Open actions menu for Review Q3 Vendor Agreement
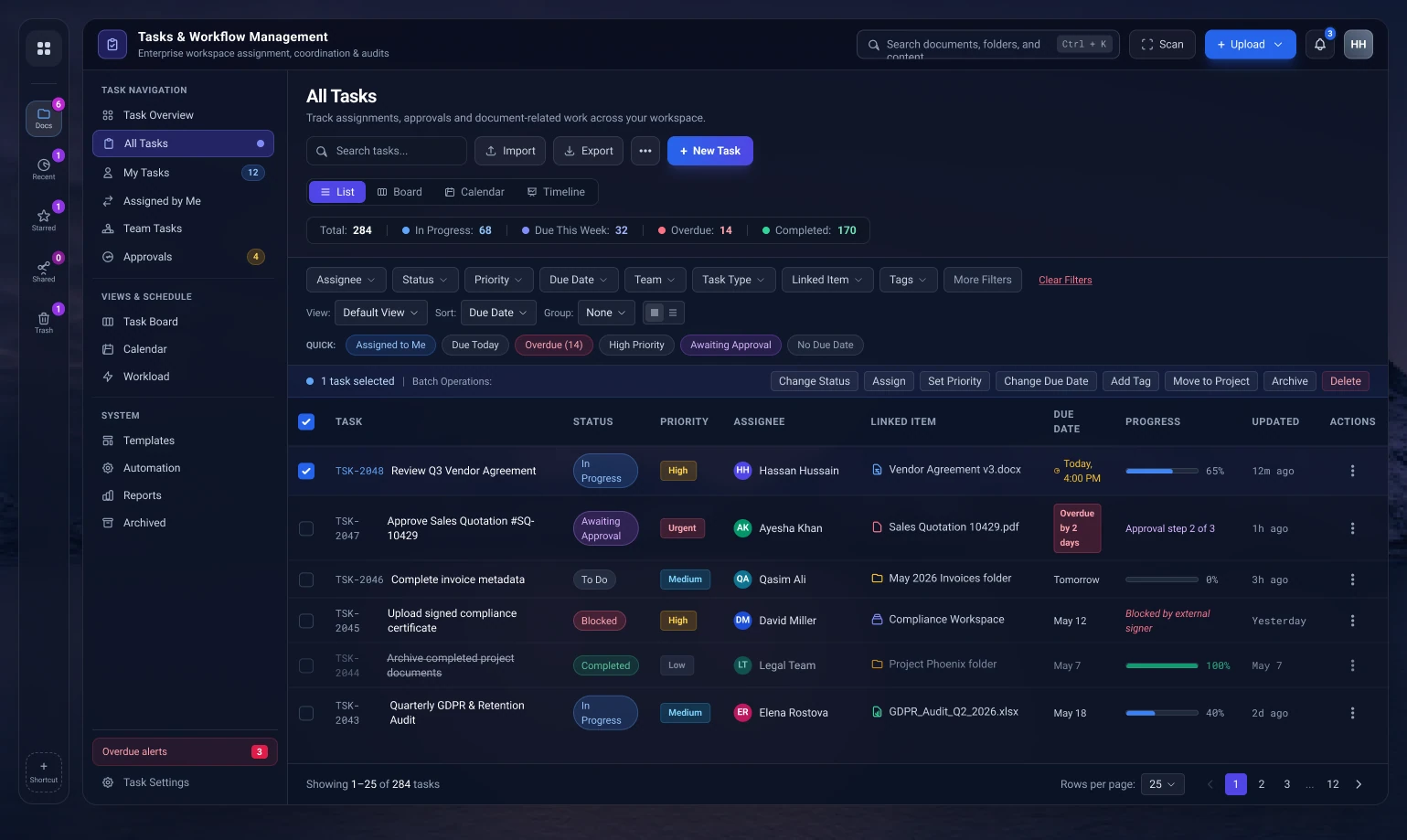Screen dimensions: 1407x840 [x=1352, y=471]
